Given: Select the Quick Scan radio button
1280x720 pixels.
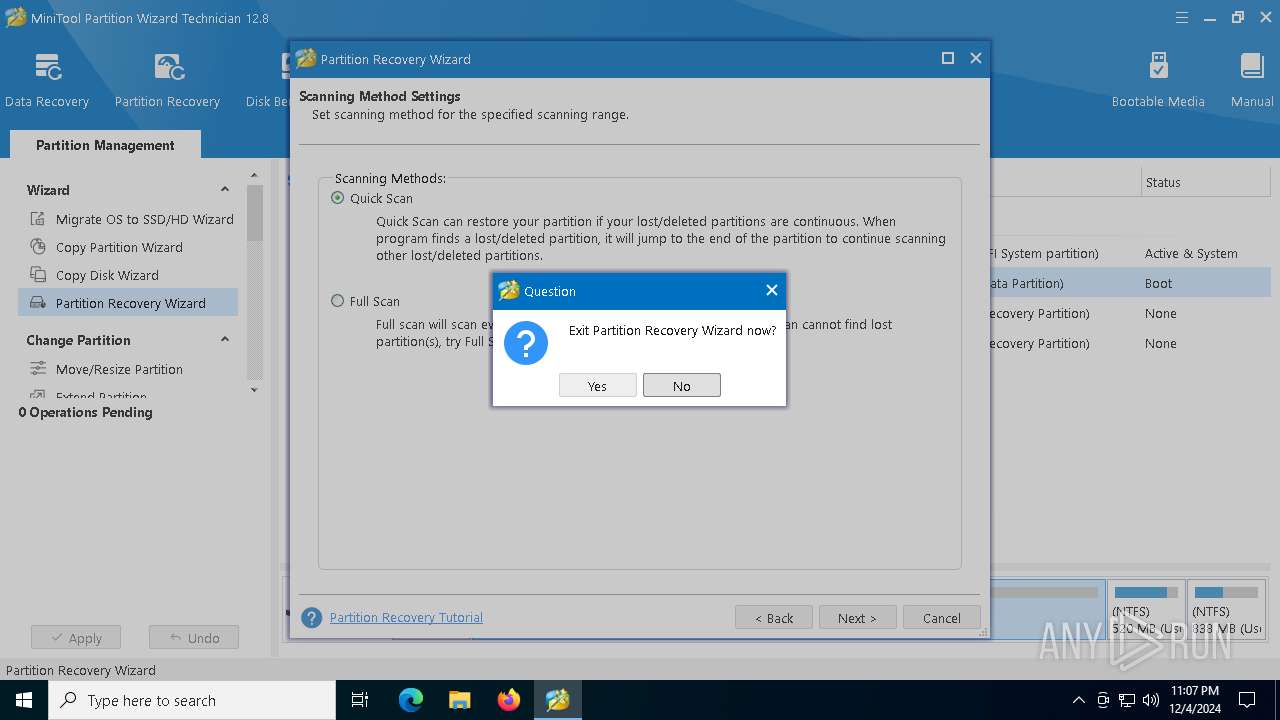Looking at the screenshot, I should 337,198.
